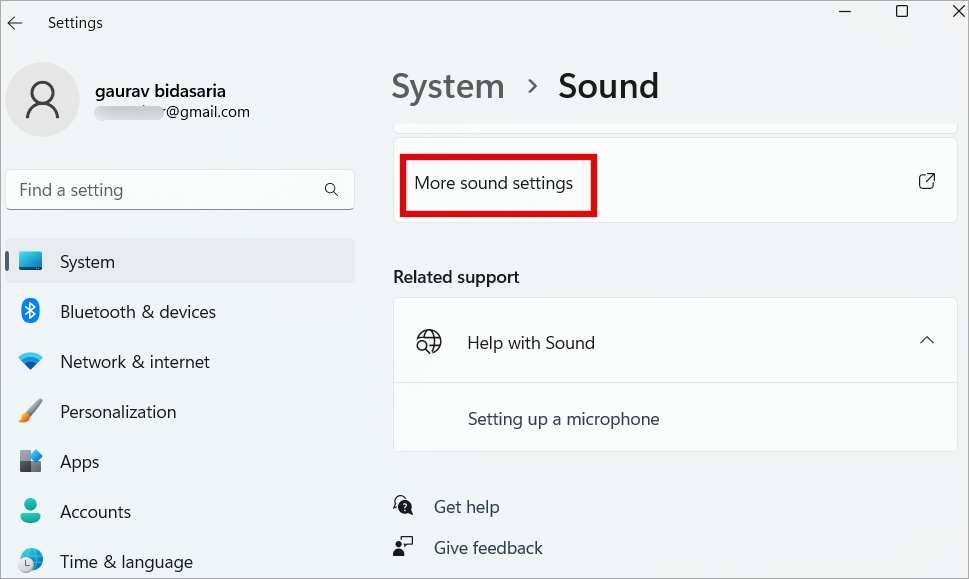Open the Accounts settings category
The image size is (969, 579).
coord(95,512)
